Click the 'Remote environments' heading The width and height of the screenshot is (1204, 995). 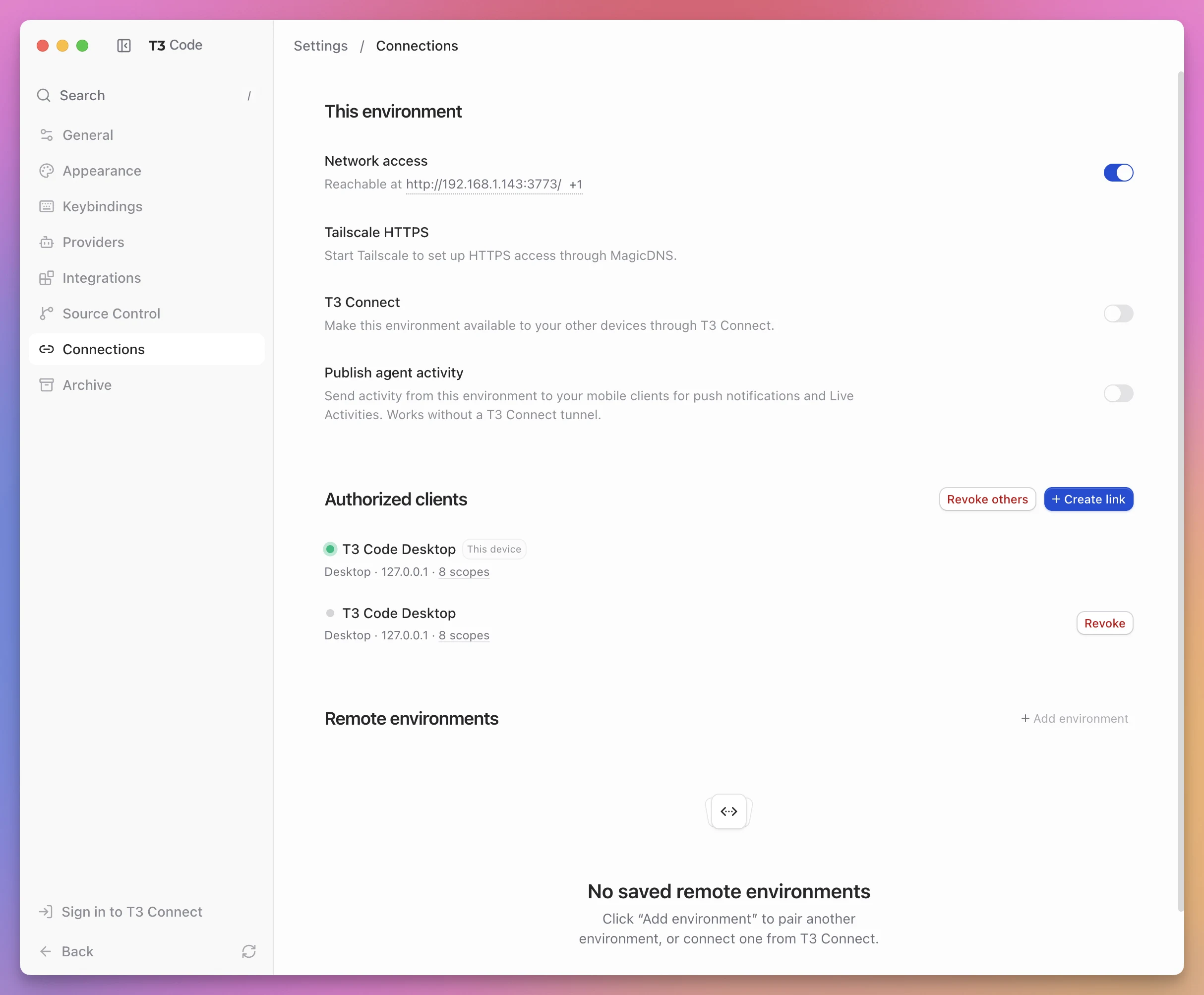[x=412, y=719]
